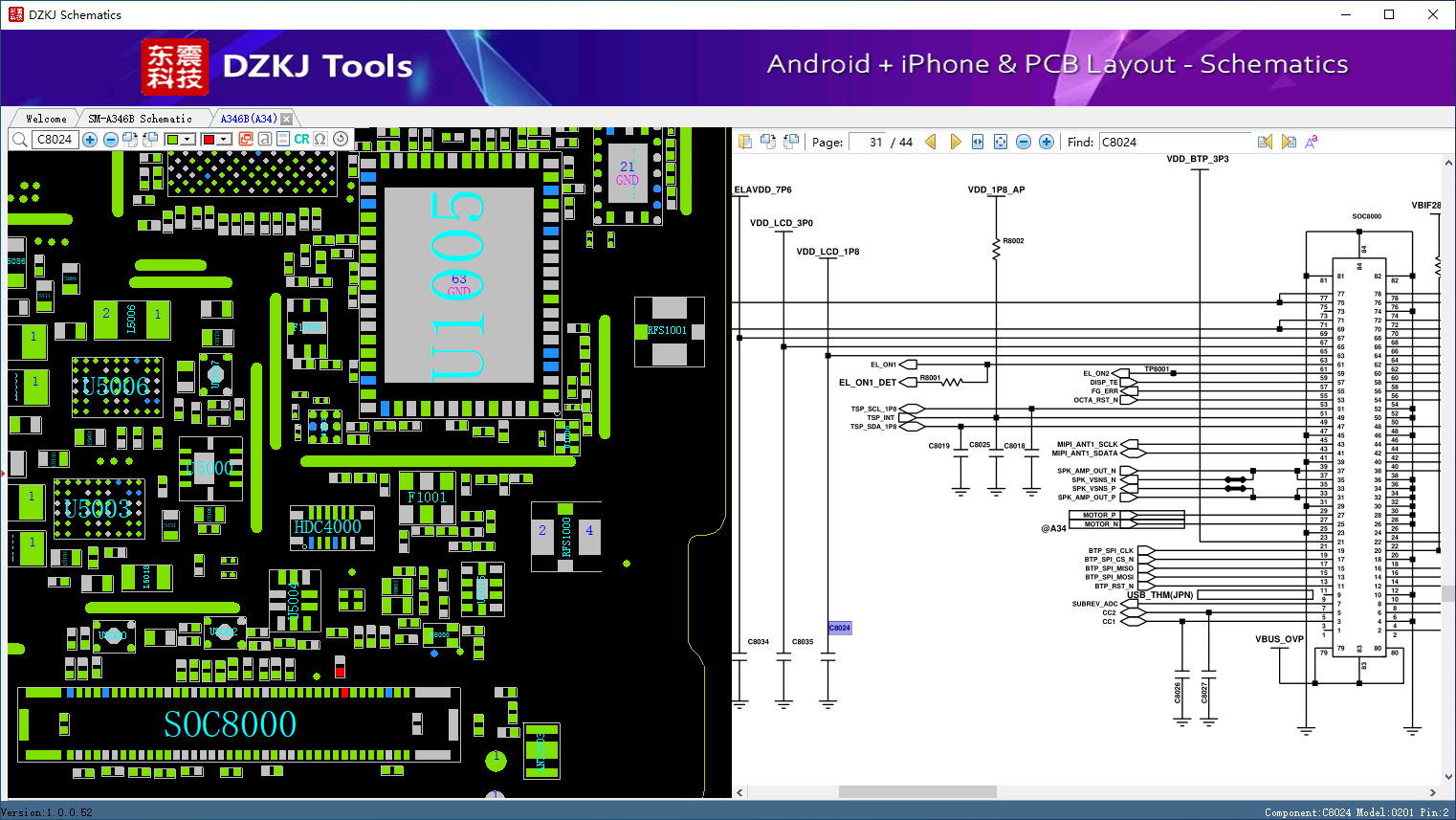Select highlighted C8024 label in schematic
Viewport: 1456px width, 820px height.
click(x=839, y=628)
